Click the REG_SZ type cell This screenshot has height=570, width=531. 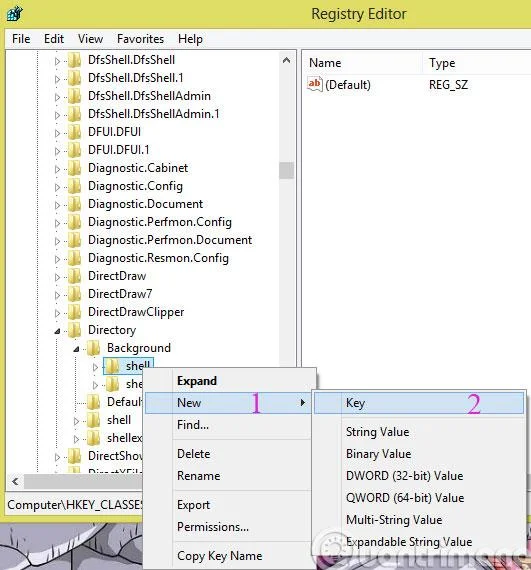click(448, 85)
